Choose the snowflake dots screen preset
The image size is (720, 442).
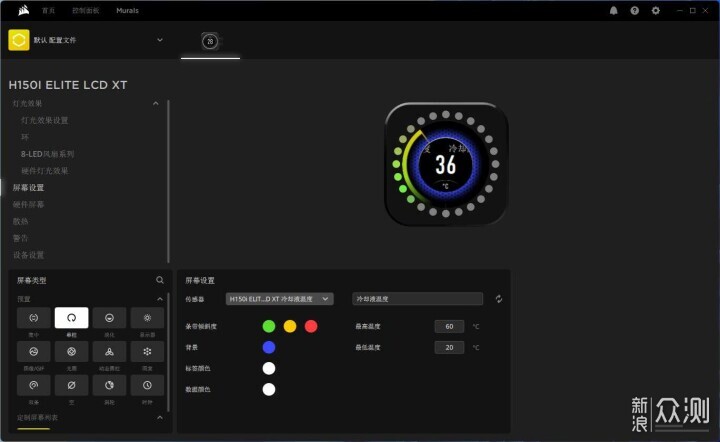tap(147, 352)
